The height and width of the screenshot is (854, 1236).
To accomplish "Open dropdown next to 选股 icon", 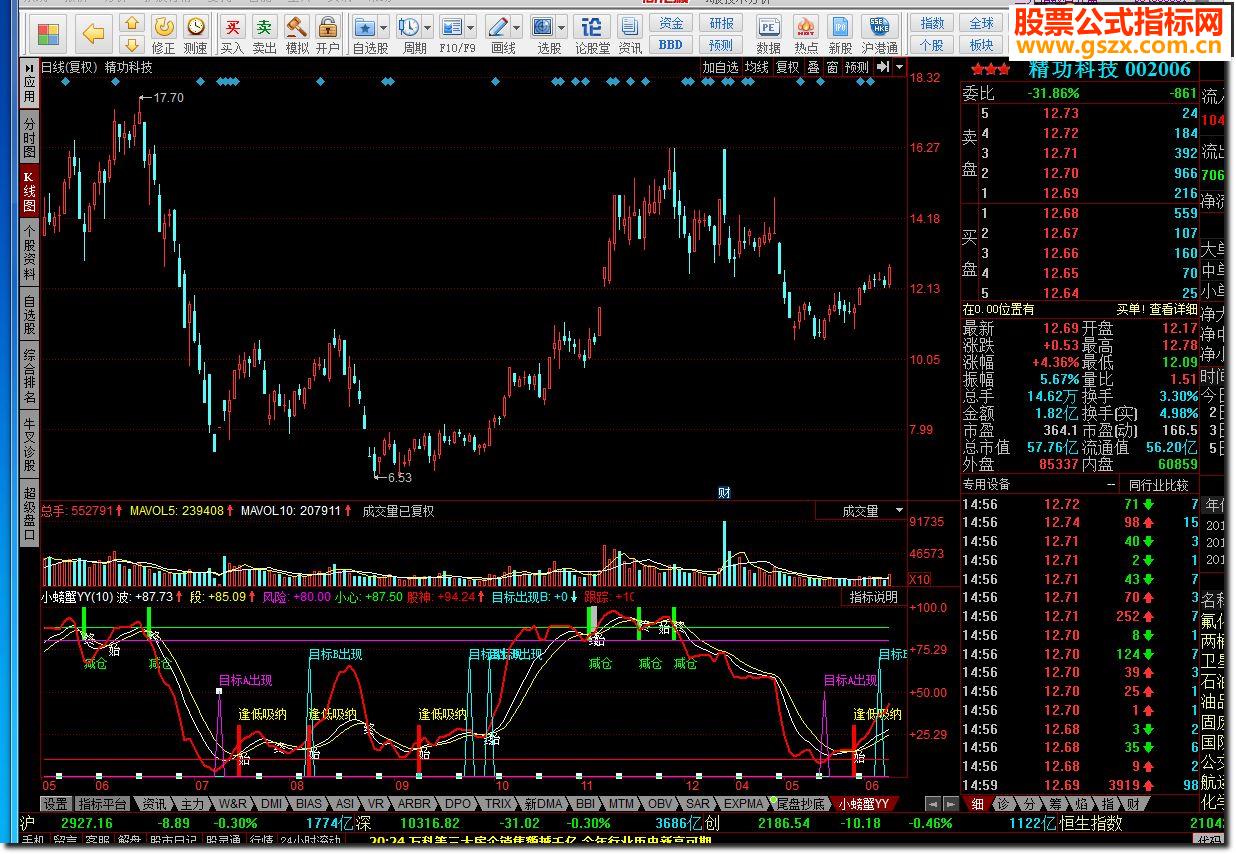I will (562, 27).
